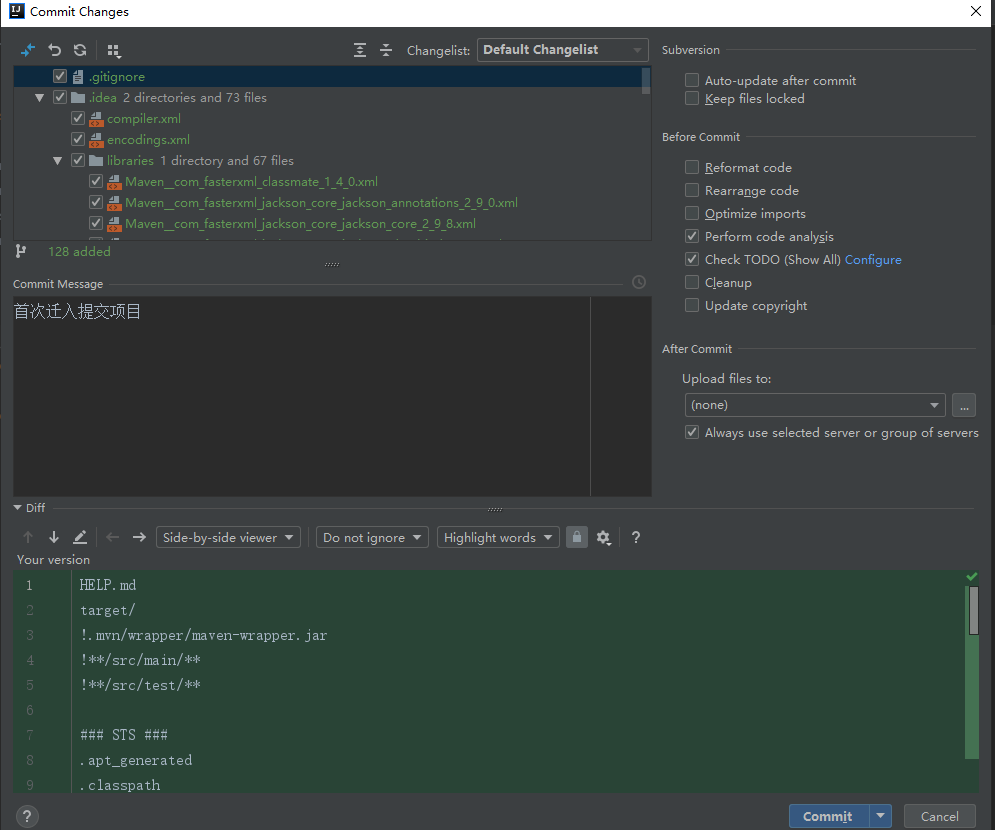This screenshot has height=830, width=995.
Task: Click the Jump to Source pencil icon
Action: coord(80,537)
